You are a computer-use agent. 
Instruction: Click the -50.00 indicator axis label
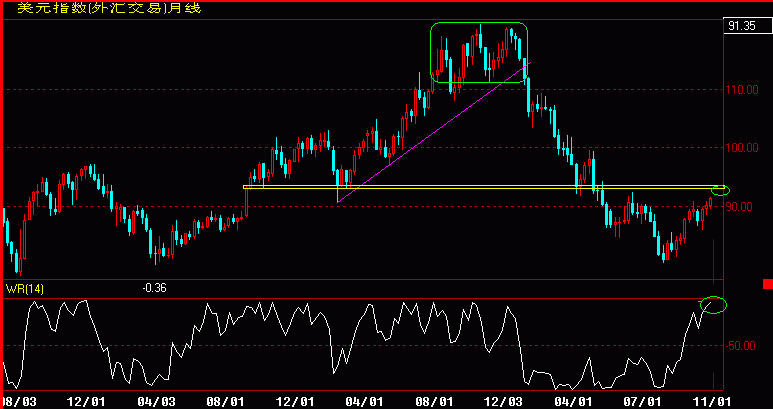point(741,345)
